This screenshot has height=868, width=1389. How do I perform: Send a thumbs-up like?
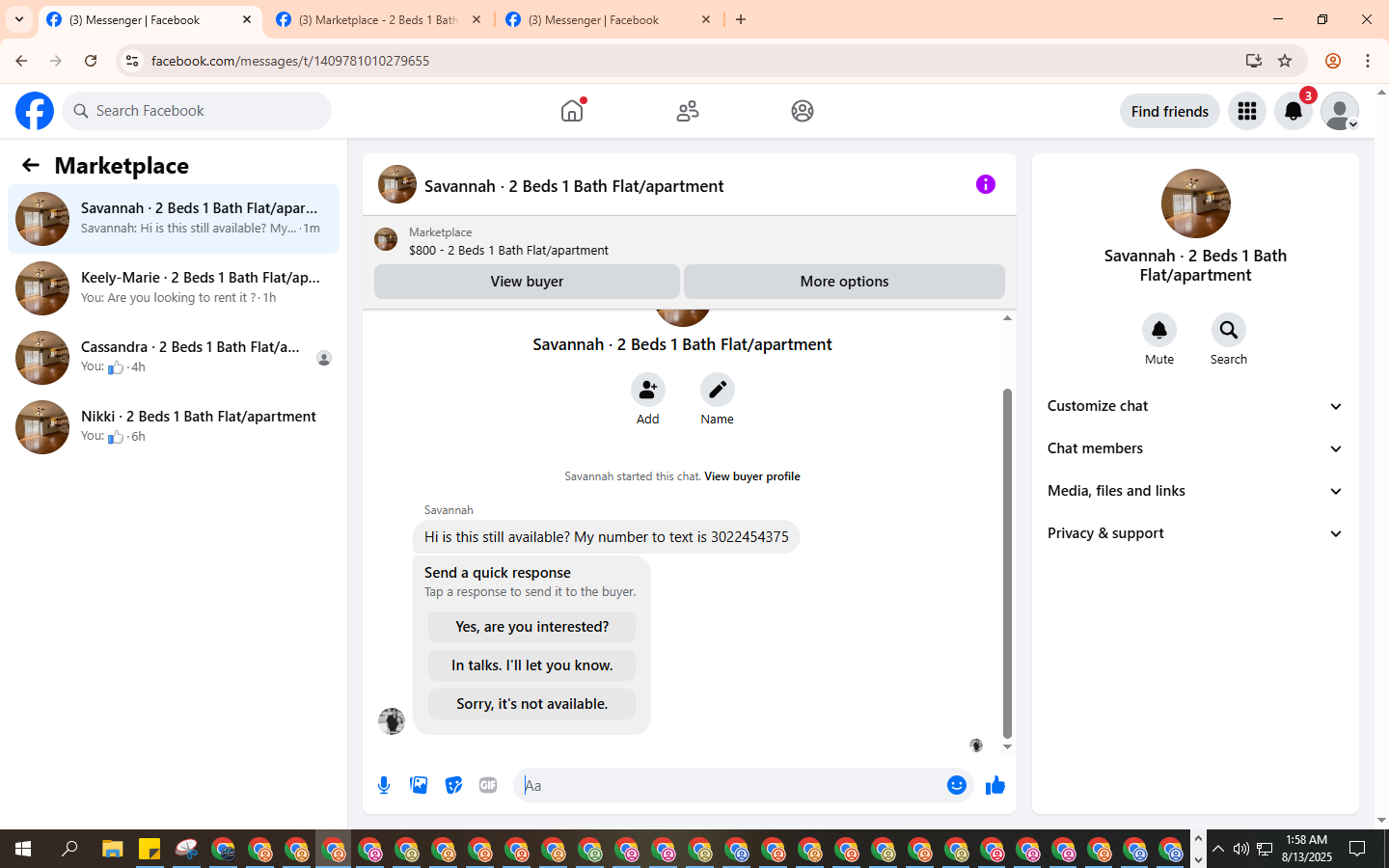point(995,785)
